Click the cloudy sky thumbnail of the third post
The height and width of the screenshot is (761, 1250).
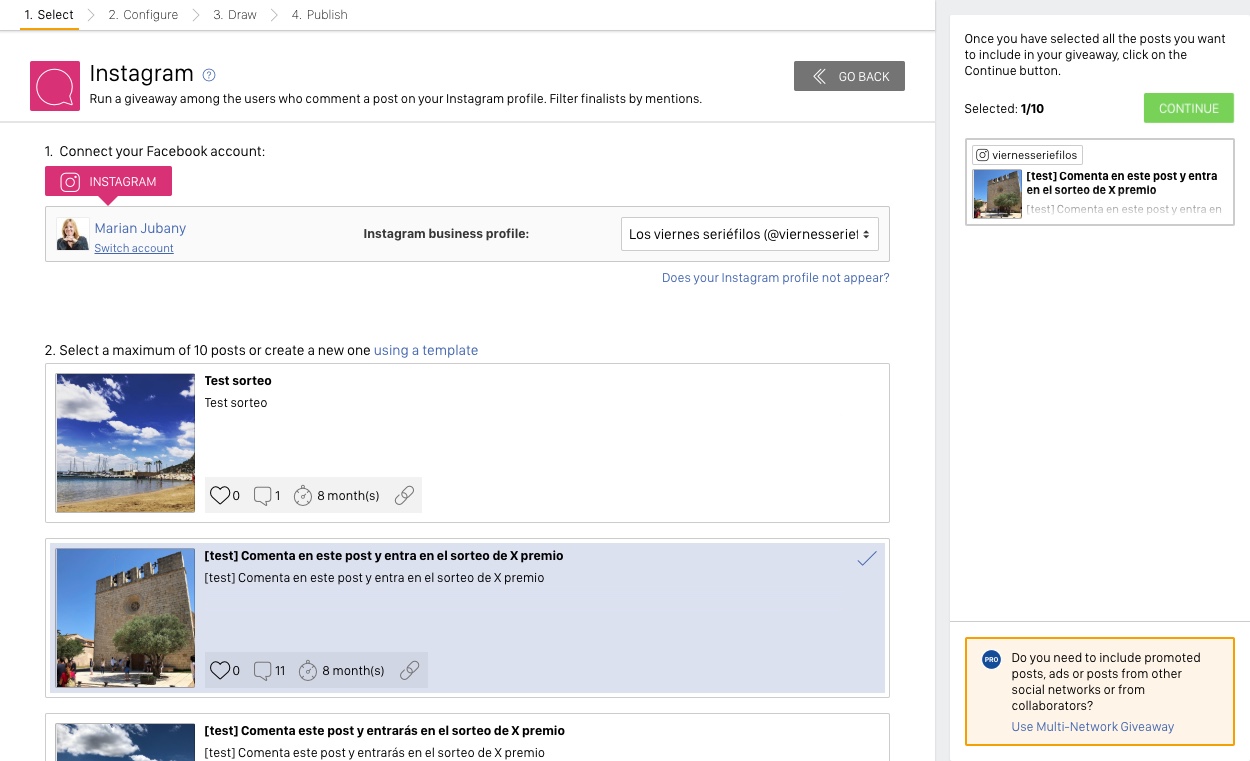(x=125, y=742)
